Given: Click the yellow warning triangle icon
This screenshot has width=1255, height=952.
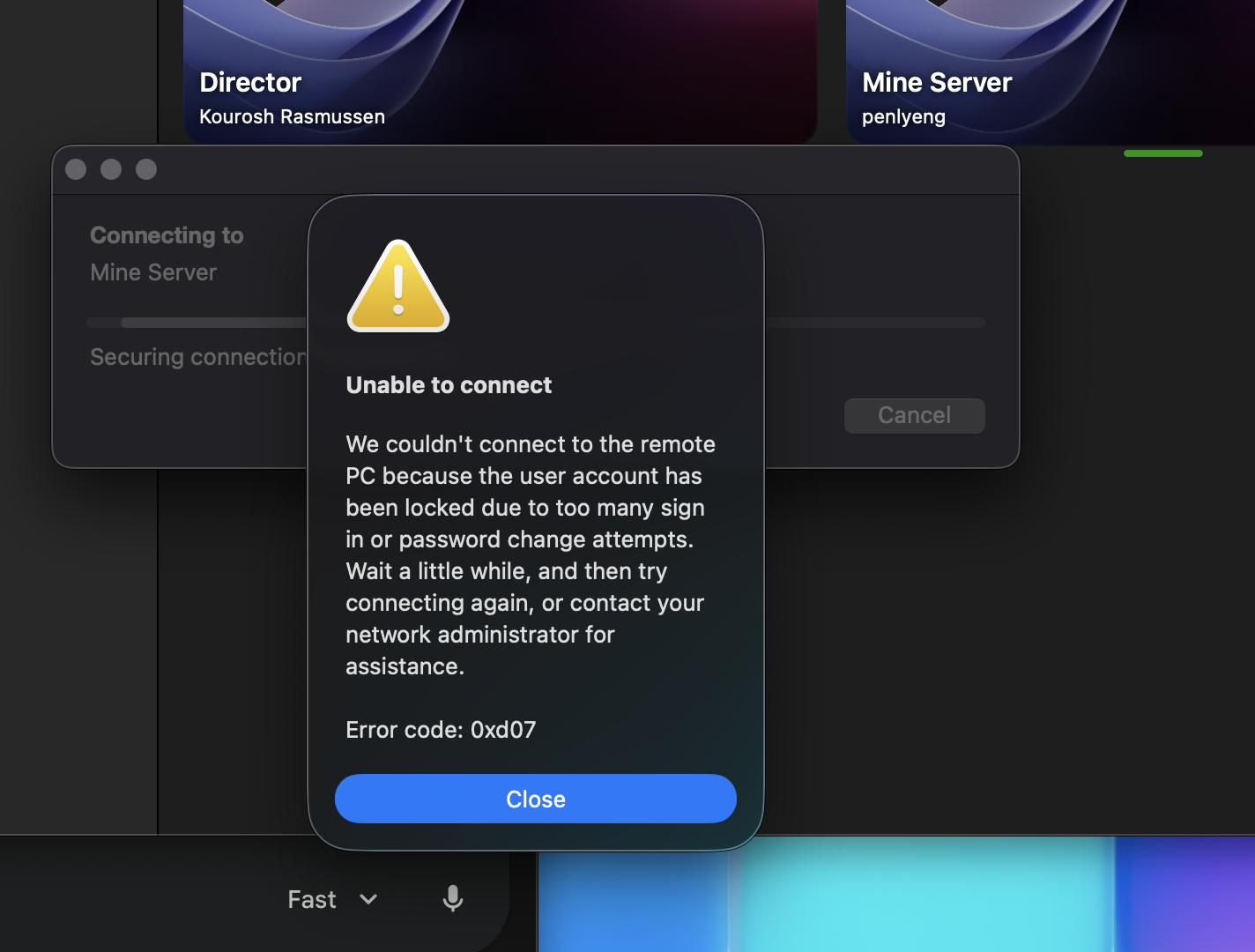Looking at the screenshot, I should pos(397,285).
